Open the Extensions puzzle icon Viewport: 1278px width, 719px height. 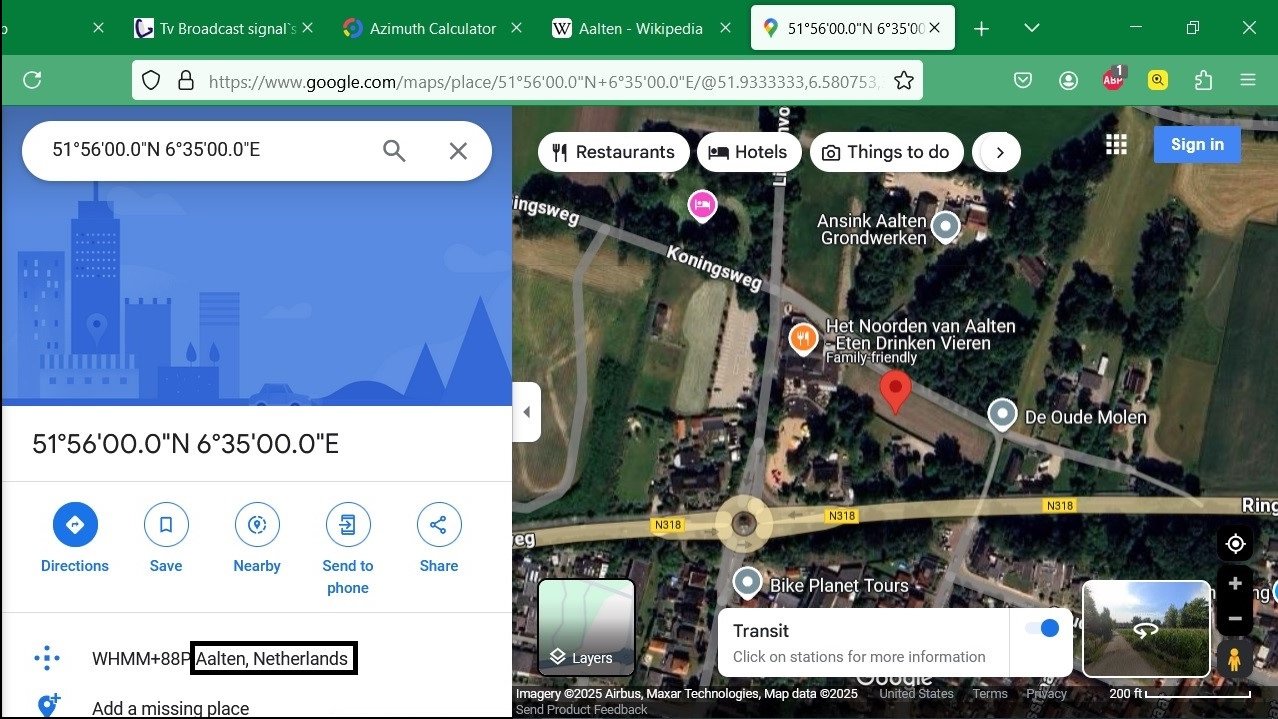click(1203, 80)
